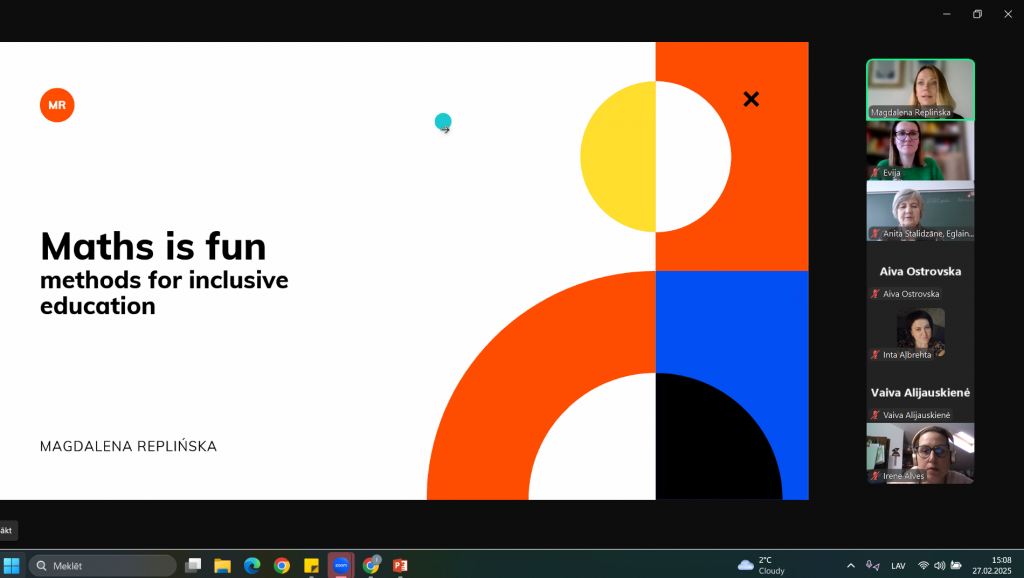Click the Task View icon

(x=193, y=565)
